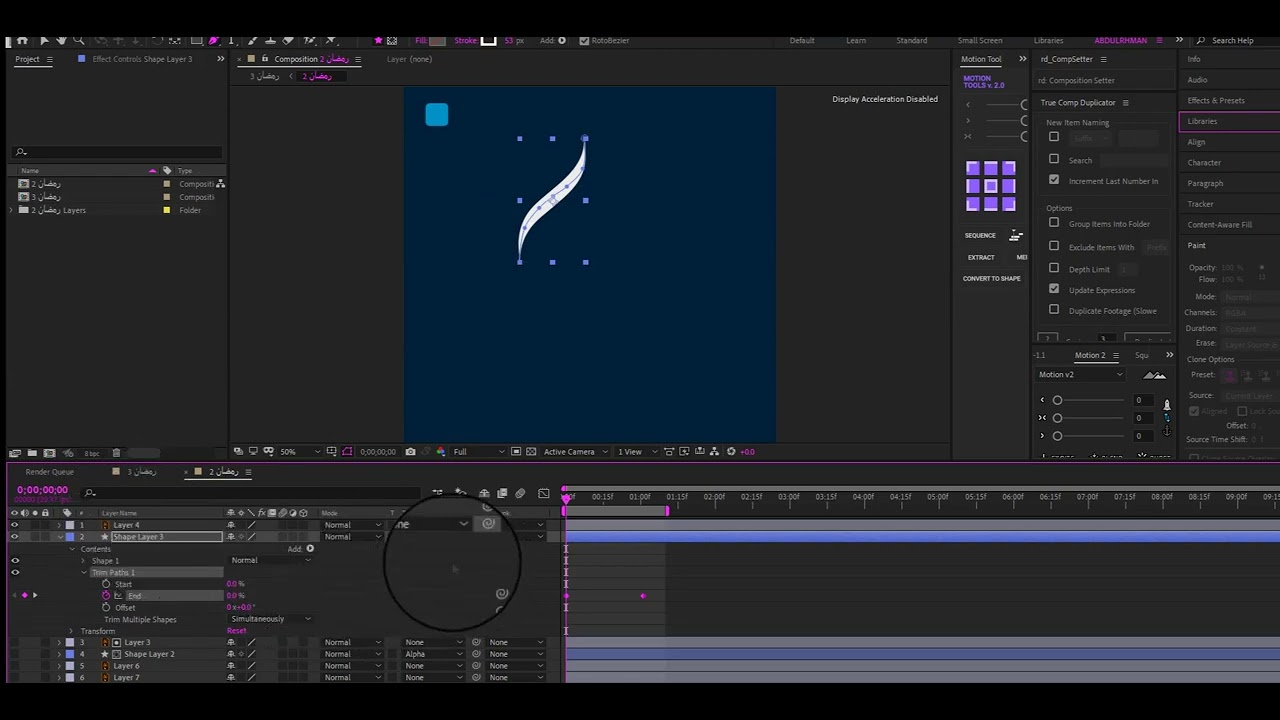Select the Home icon in the toolbar

[22, 41]
